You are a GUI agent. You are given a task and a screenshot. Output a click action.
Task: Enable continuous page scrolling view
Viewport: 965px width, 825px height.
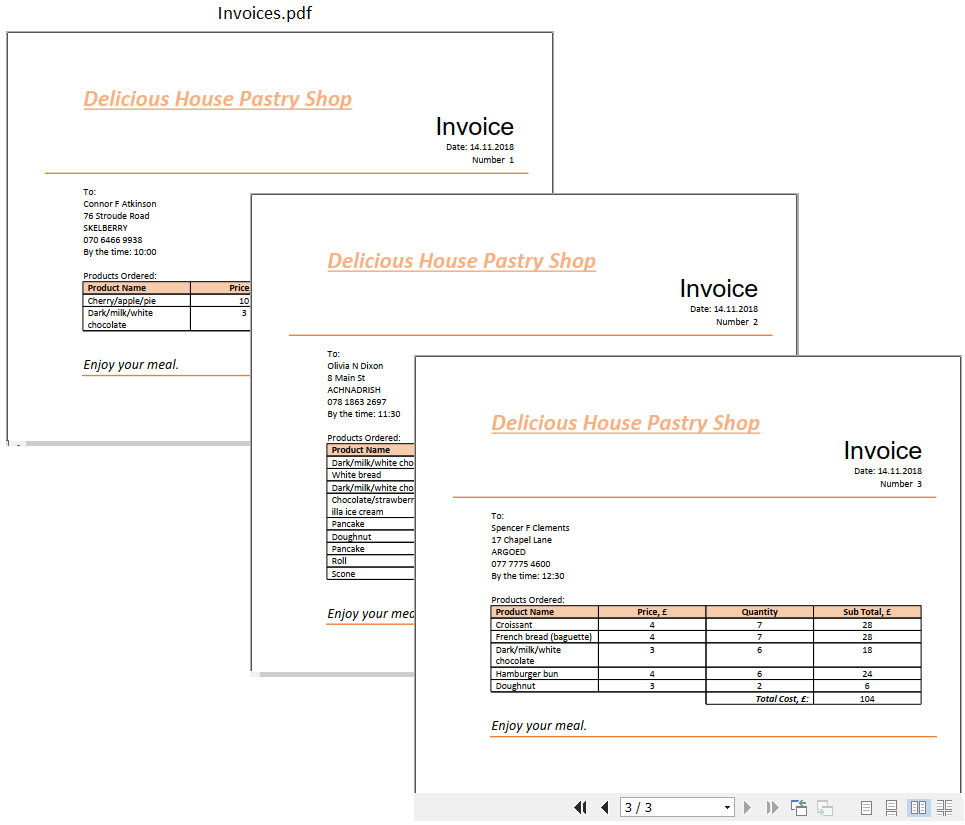(892, 807)
